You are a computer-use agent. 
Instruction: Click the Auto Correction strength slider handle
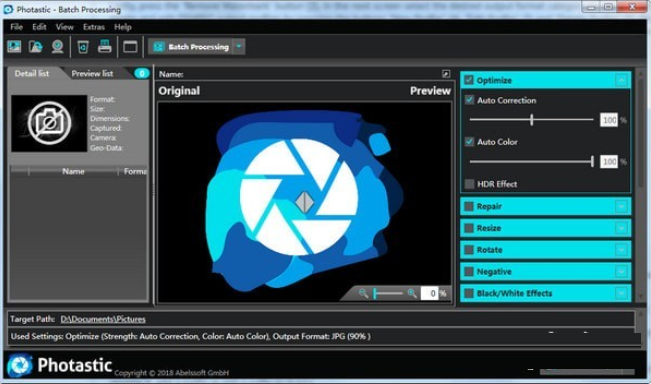(531, 120)
